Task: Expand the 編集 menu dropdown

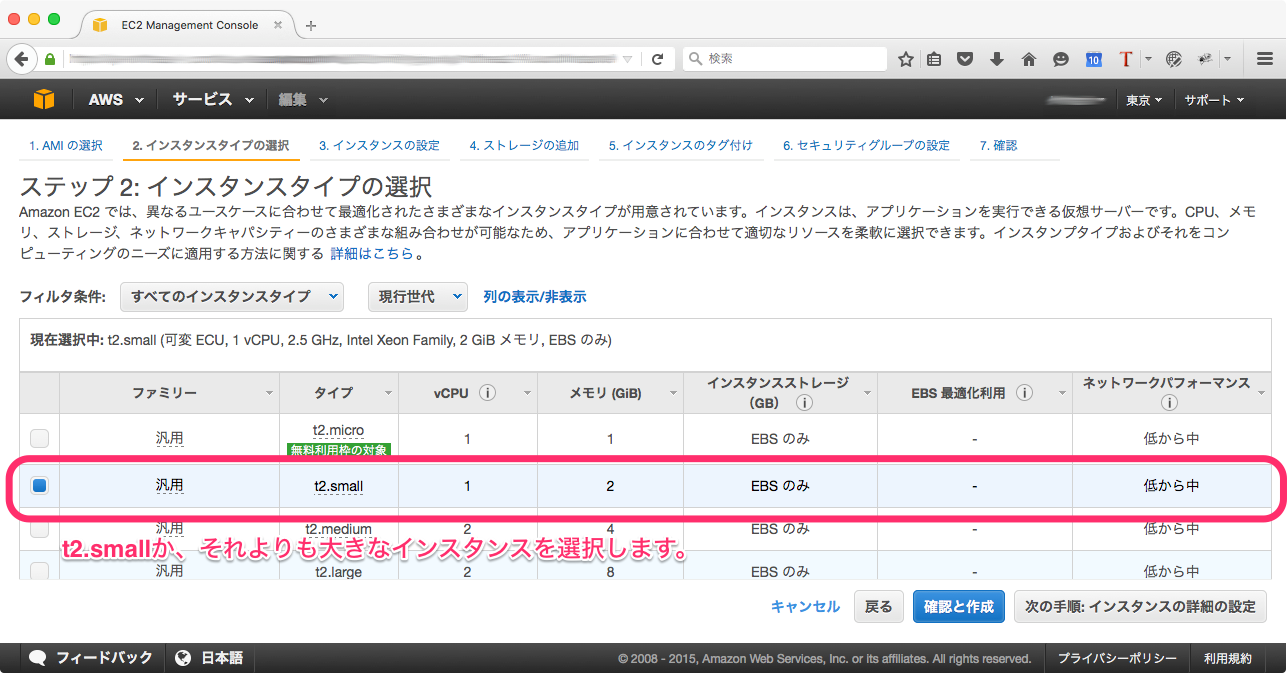Action: (x=303, y=100)
